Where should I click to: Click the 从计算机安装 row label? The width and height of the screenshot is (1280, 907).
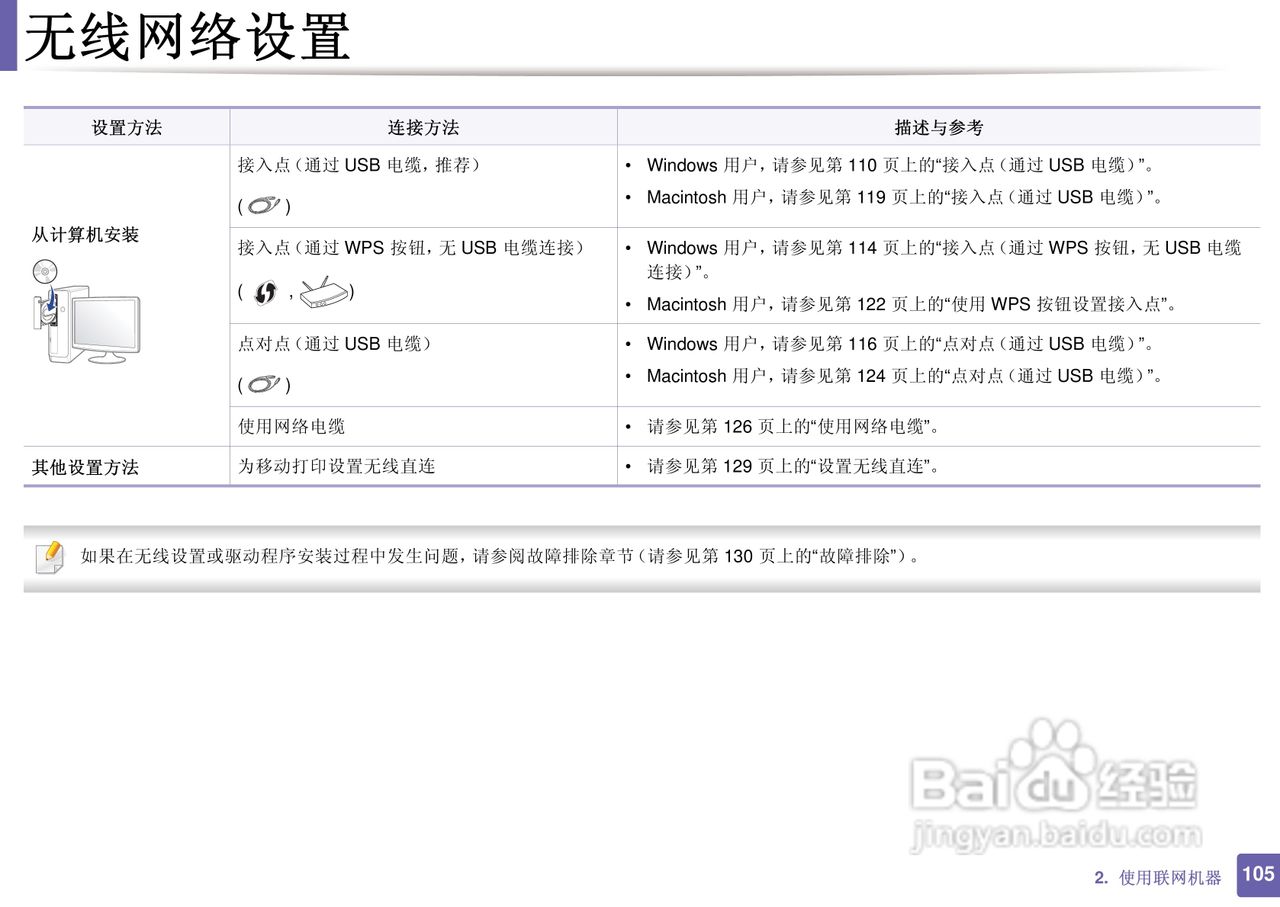click(85, 235)
